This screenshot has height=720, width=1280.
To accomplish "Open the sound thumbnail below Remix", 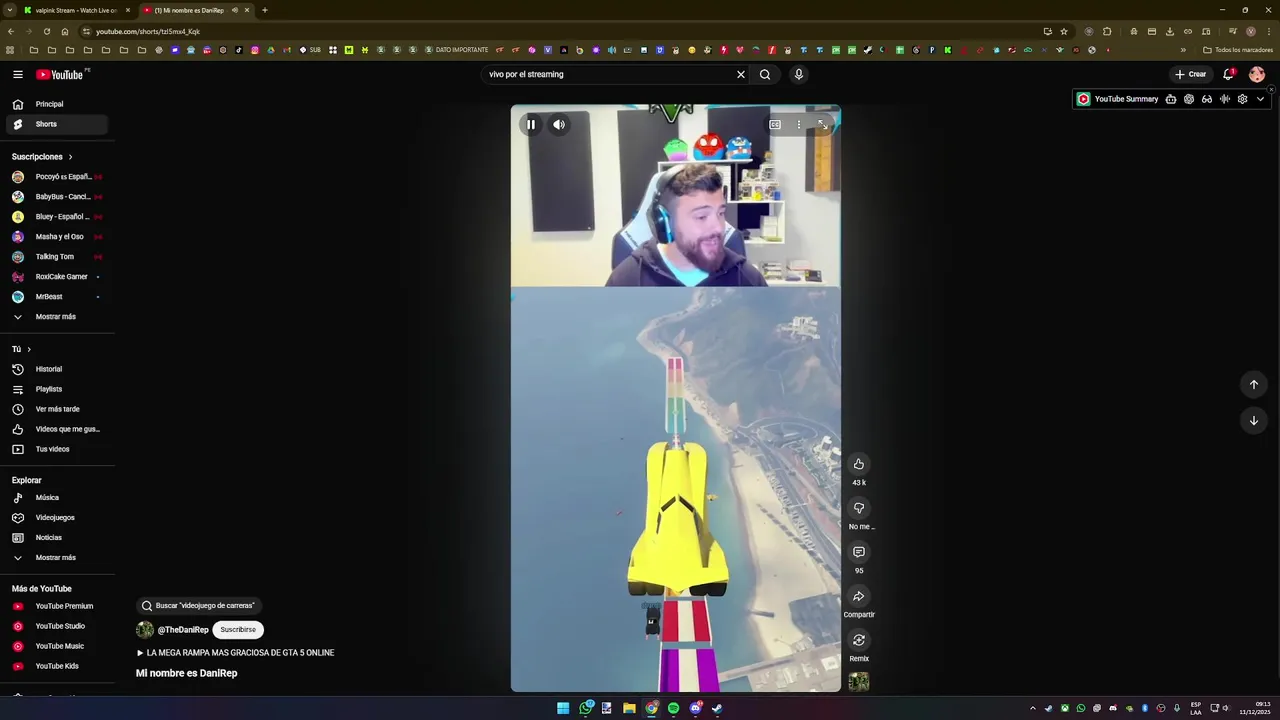I will click(x=859, y=682).
